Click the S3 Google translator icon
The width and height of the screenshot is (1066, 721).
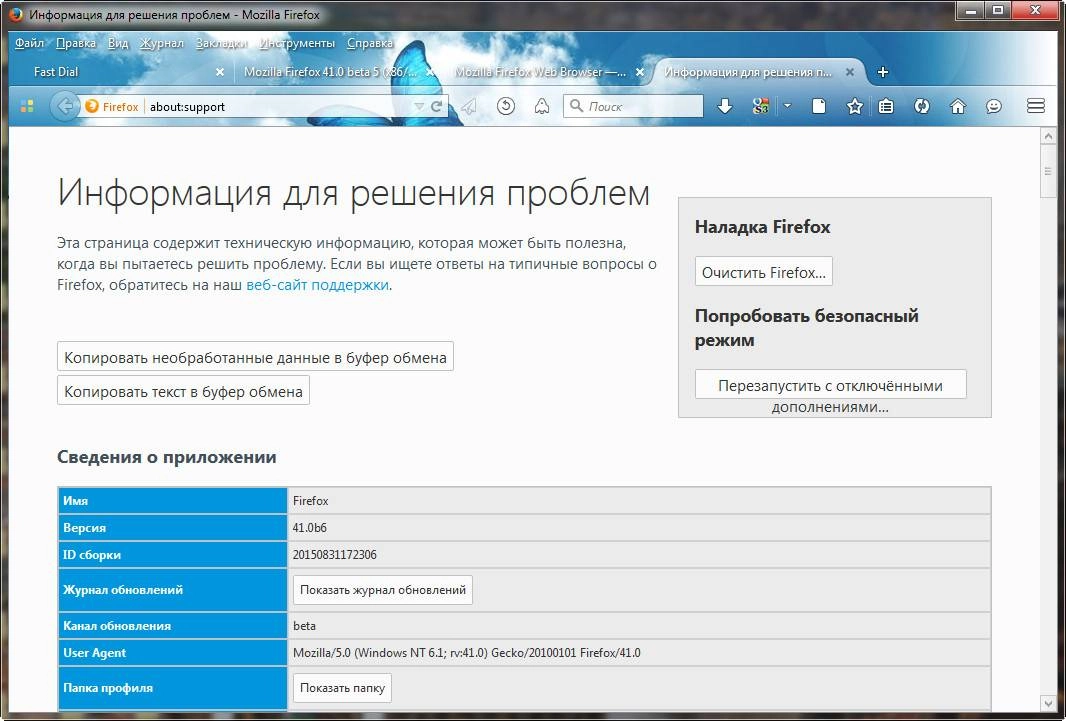pyautogui.click(x=761, y=107)
